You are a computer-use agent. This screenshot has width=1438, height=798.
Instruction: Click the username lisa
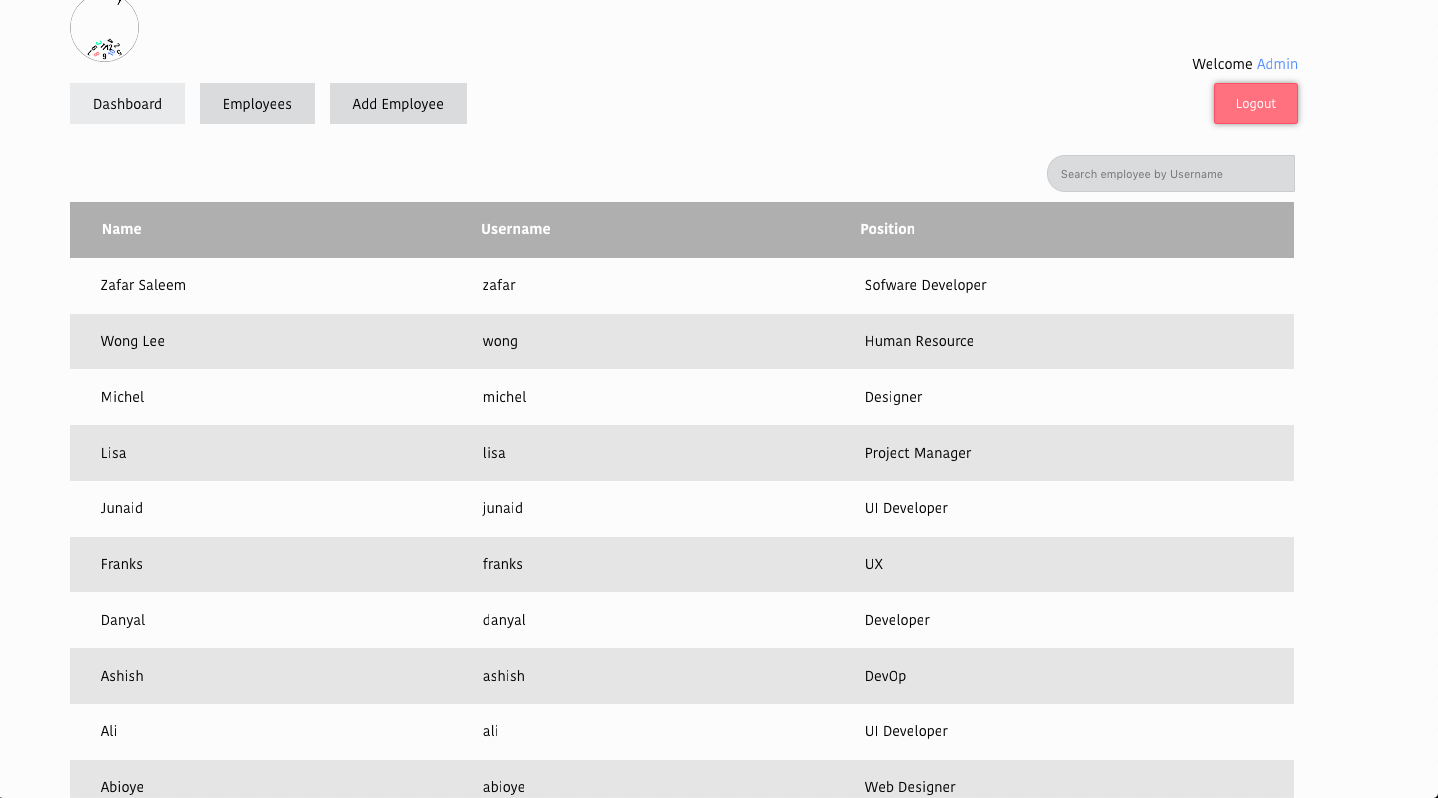coord(494,453)
